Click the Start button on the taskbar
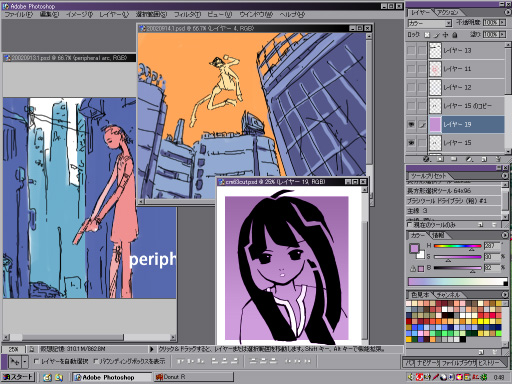 18,377
